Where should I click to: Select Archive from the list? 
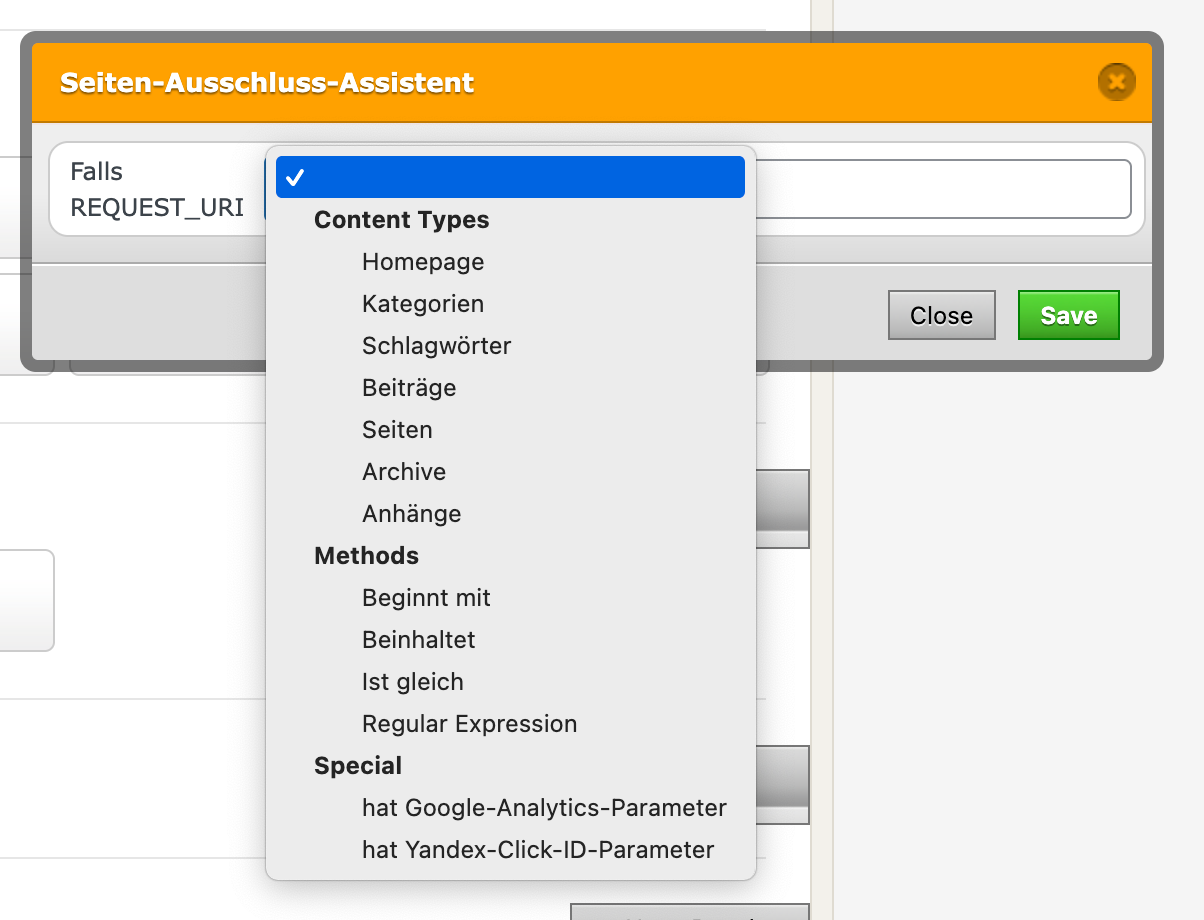[404, 472]
